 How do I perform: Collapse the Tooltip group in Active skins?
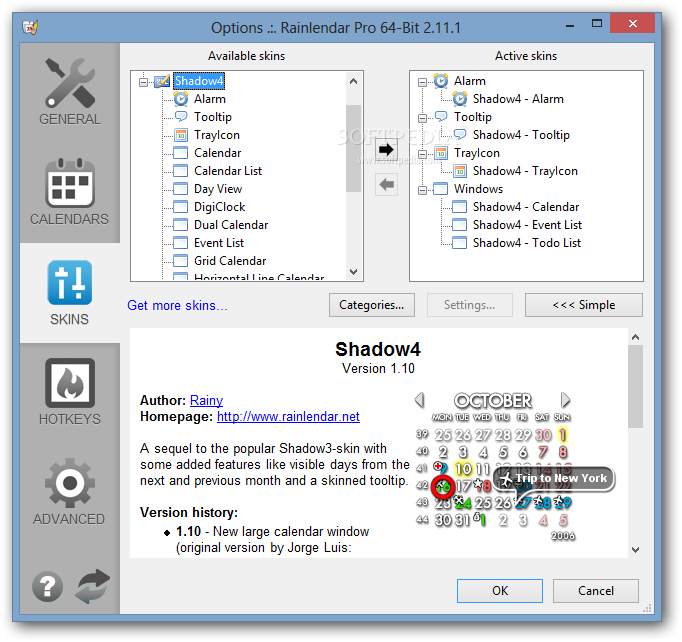point(422,118)
